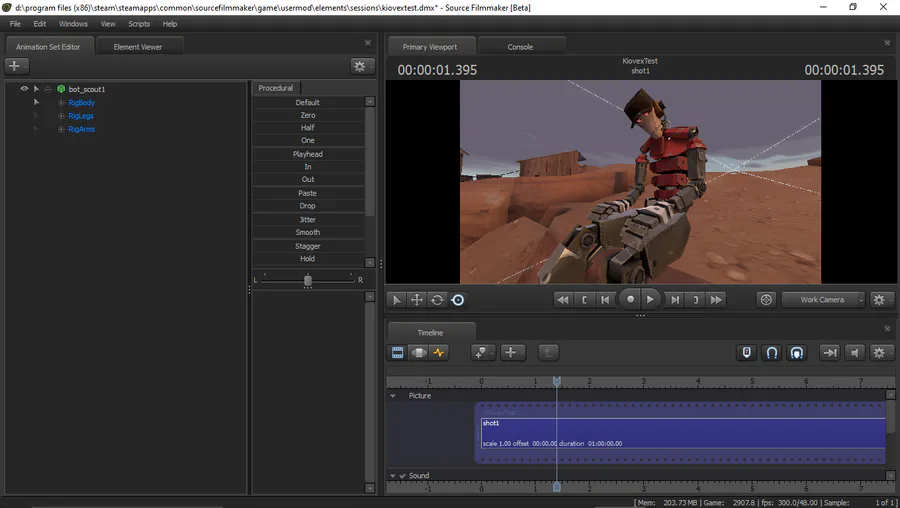
Task: Toggle the highlighted magnet snap clips icon
Action: [797, 352]
